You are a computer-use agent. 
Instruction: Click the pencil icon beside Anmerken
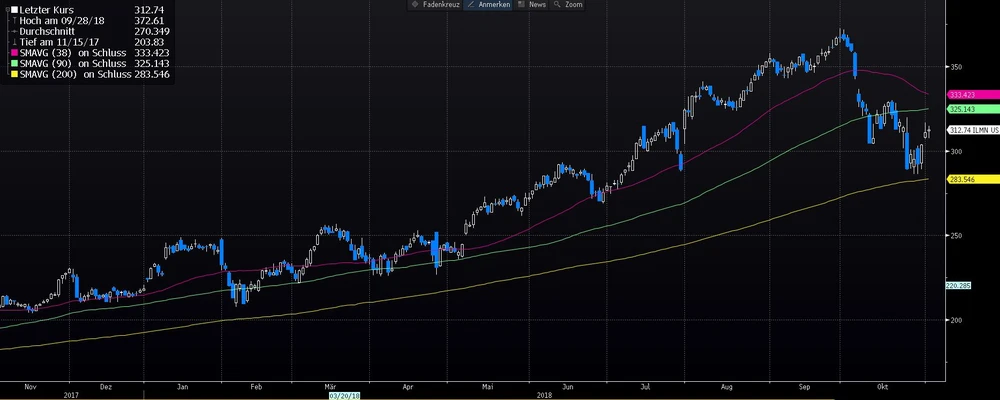(471, 5)
